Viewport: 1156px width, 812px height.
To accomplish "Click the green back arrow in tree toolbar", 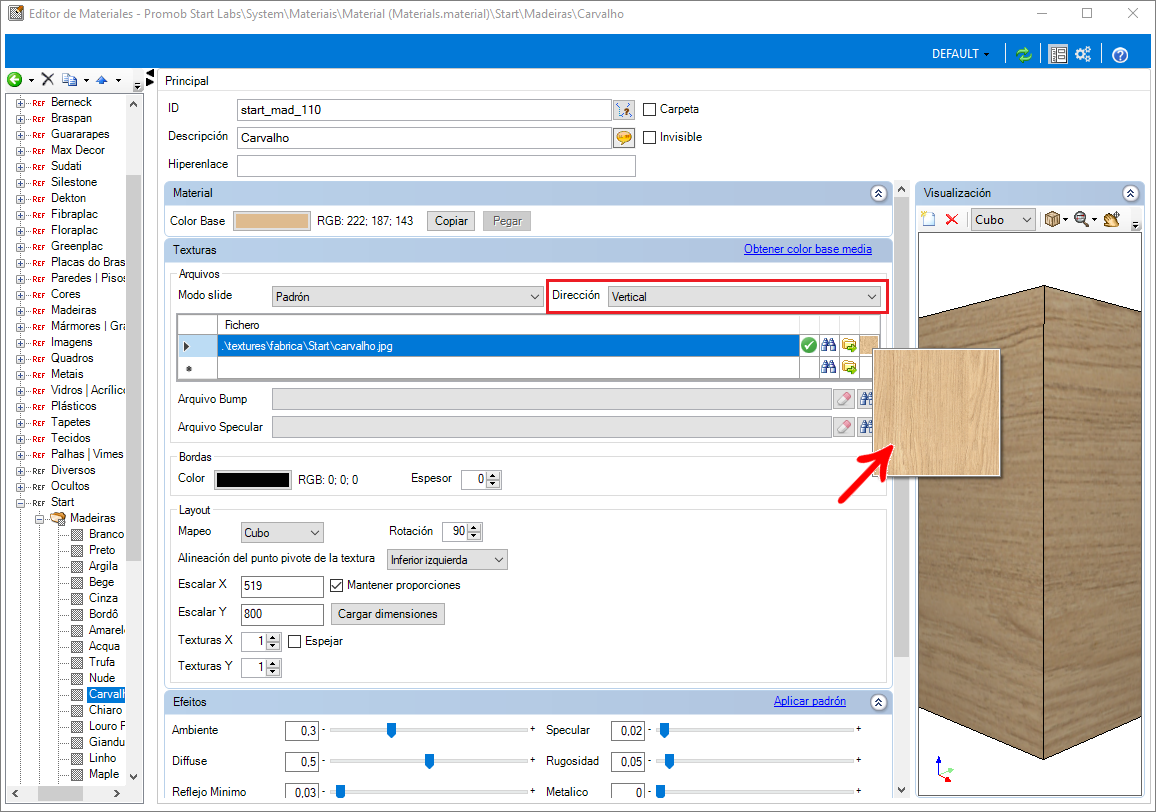I will 14,80.
